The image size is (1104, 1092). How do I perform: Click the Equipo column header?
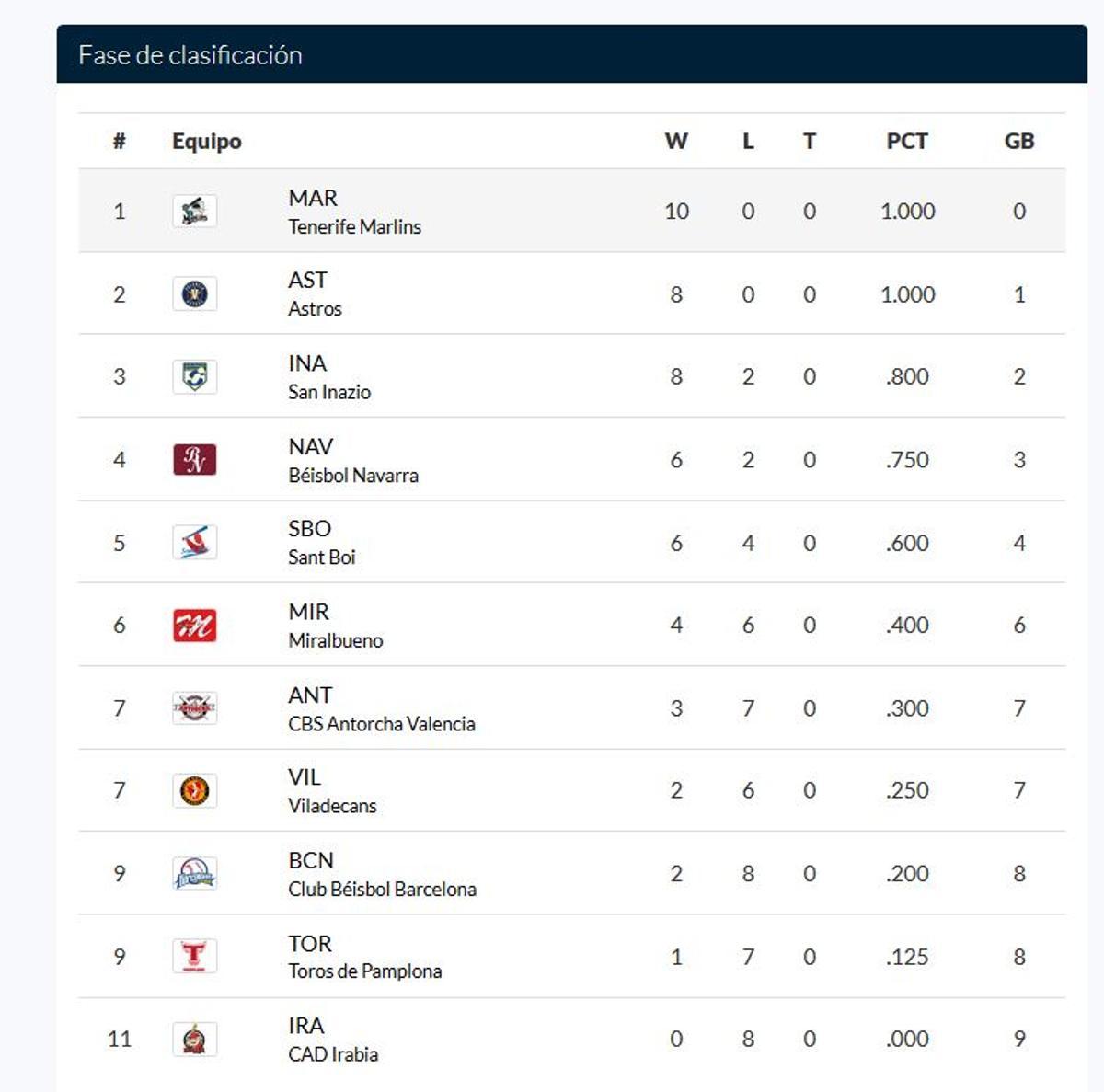207,142
